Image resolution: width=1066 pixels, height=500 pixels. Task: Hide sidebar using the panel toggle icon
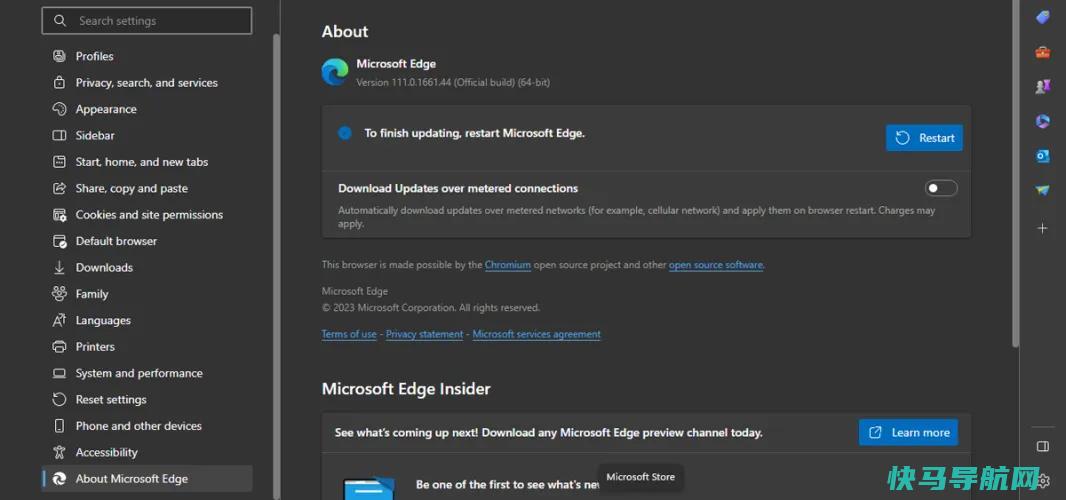[1042, 446]
